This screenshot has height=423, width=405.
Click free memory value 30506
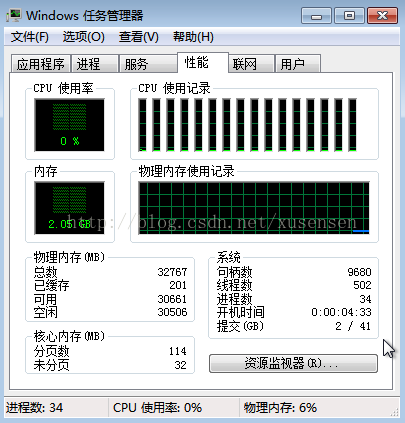pyautogui.click(x=172, y=312)
